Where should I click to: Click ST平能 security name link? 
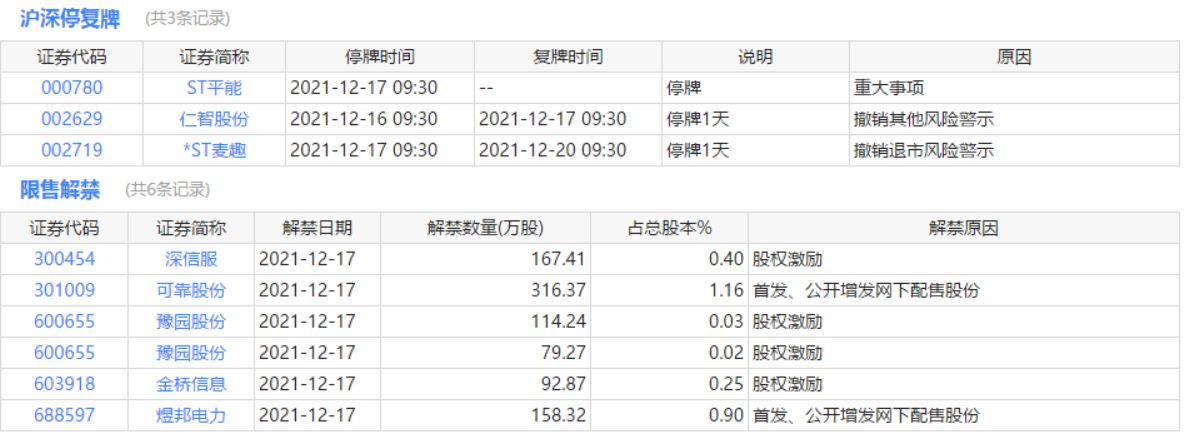click(214, 88)
